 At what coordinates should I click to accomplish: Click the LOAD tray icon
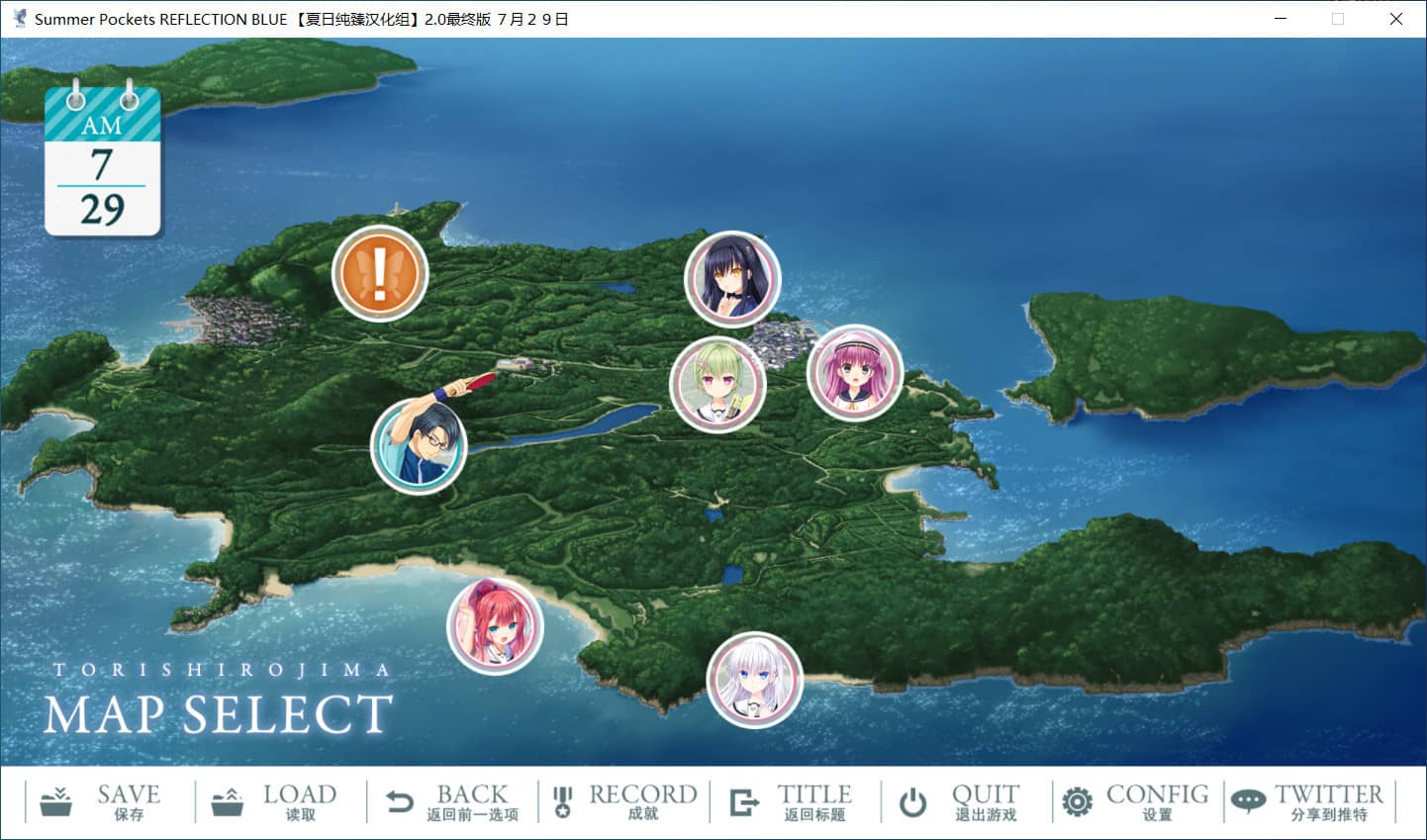click(228, 801)
